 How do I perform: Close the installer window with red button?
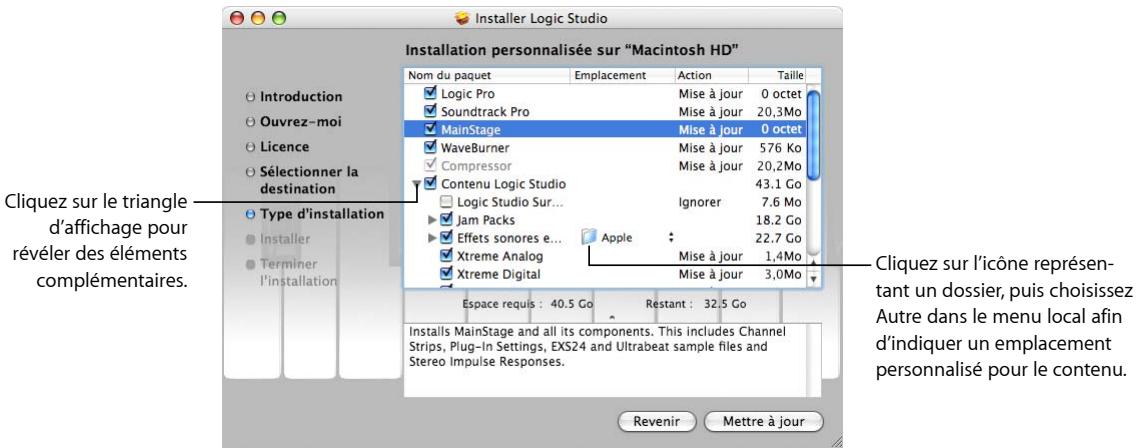pos(237,20)
